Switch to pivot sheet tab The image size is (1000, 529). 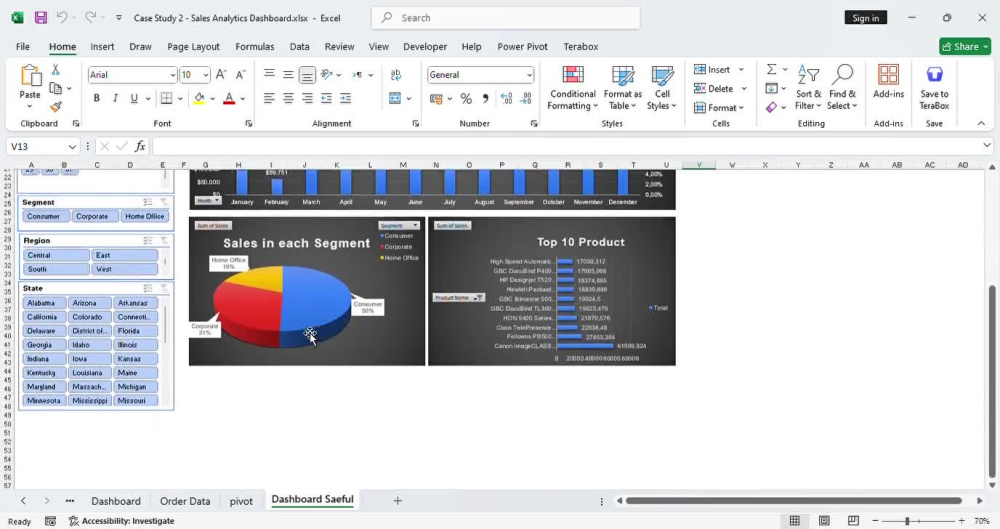tap(241, 501)
